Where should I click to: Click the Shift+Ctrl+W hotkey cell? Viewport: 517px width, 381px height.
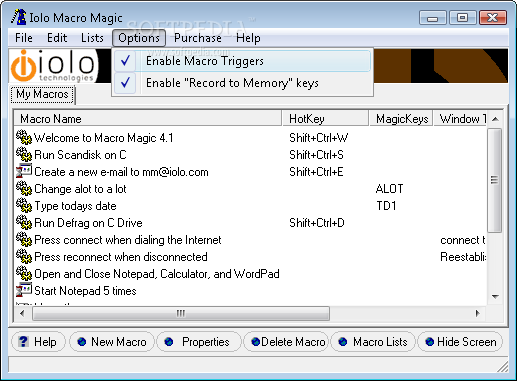(x=319, y=138)
